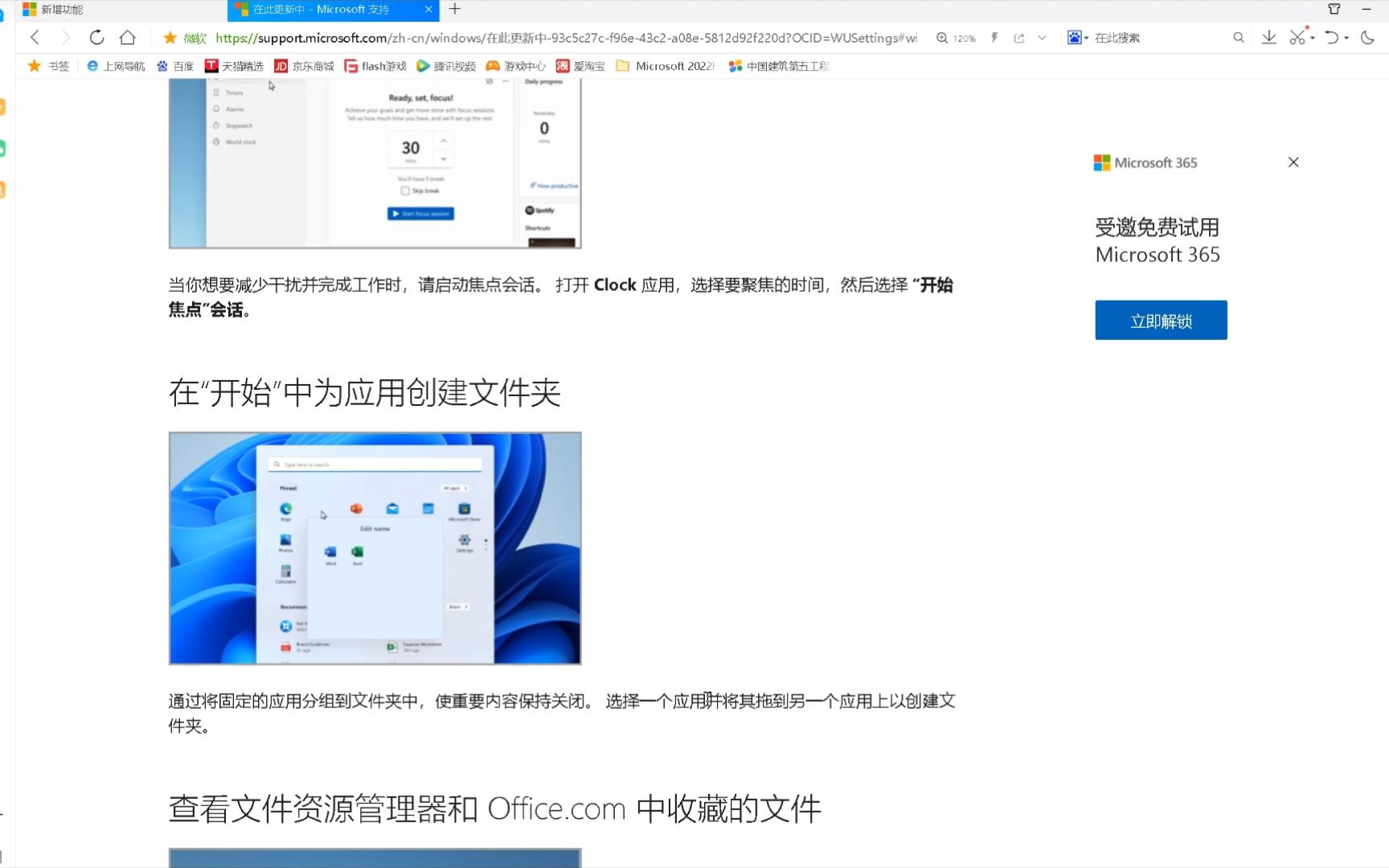The width and height of the screenshot is (1389, 868).
Task: Click the page URL in address bar
Action: pyautogui.click(x=566, y=38)
